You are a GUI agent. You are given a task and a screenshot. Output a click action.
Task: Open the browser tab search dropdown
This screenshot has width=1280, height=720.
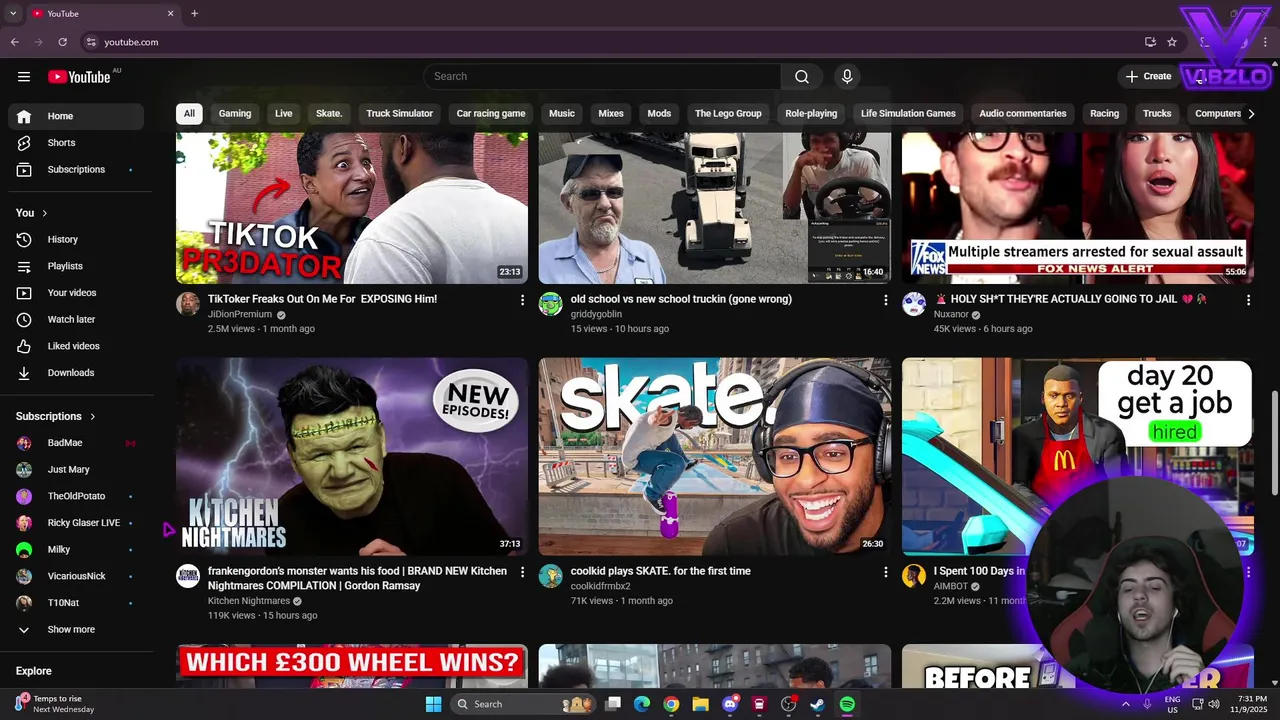tap(13, 13)
